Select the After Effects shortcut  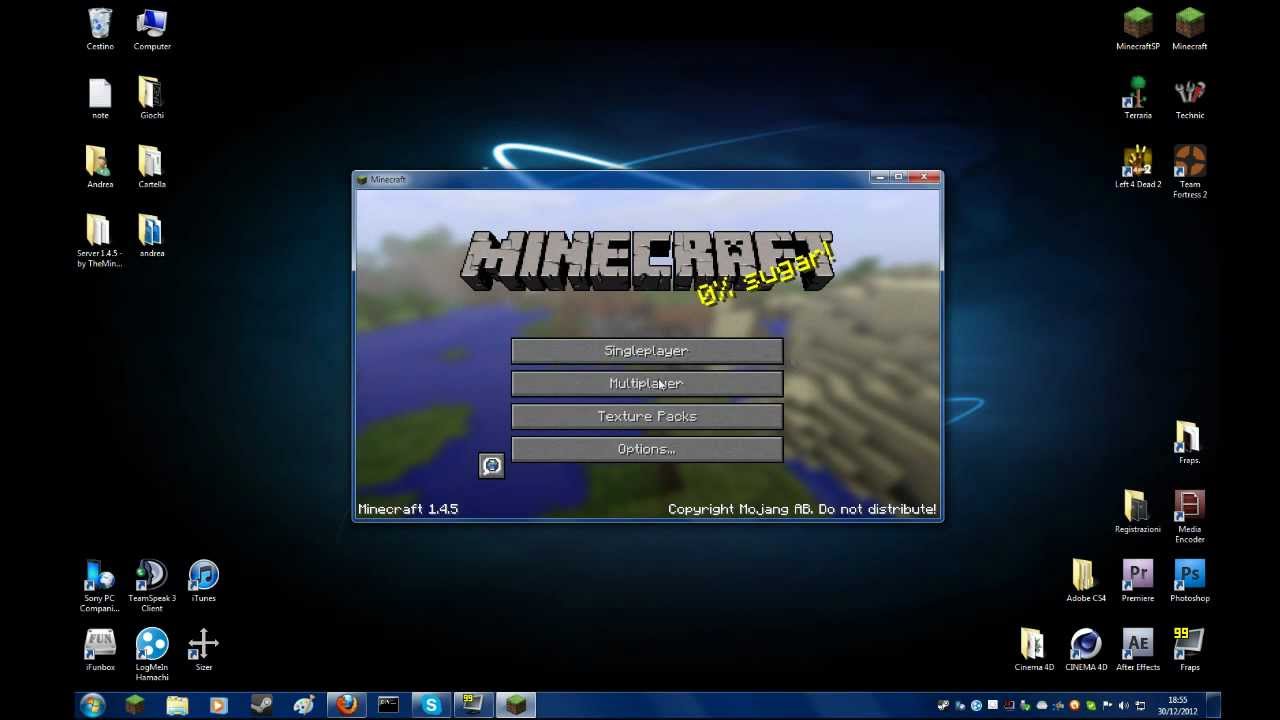pos(1138,650)
